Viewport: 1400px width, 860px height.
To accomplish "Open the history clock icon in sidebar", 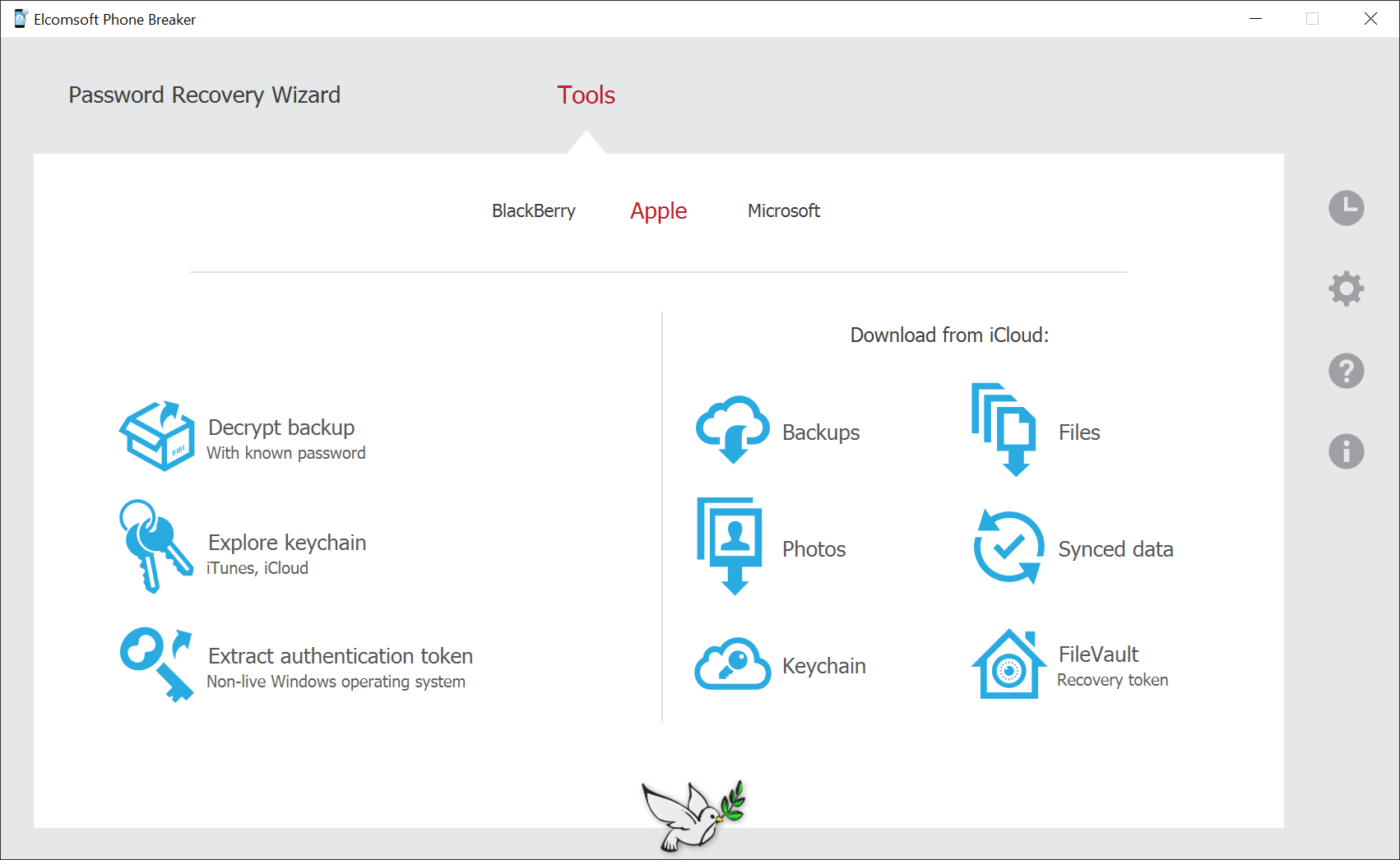I will point(1347,208).
